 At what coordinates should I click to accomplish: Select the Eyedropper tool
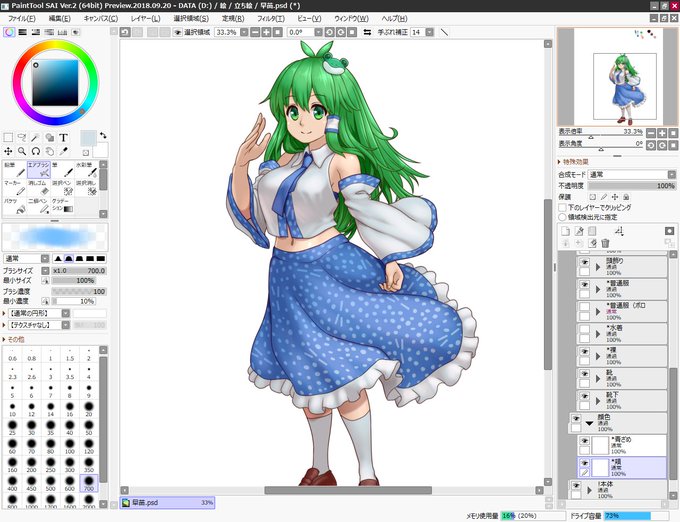point(63,151)
